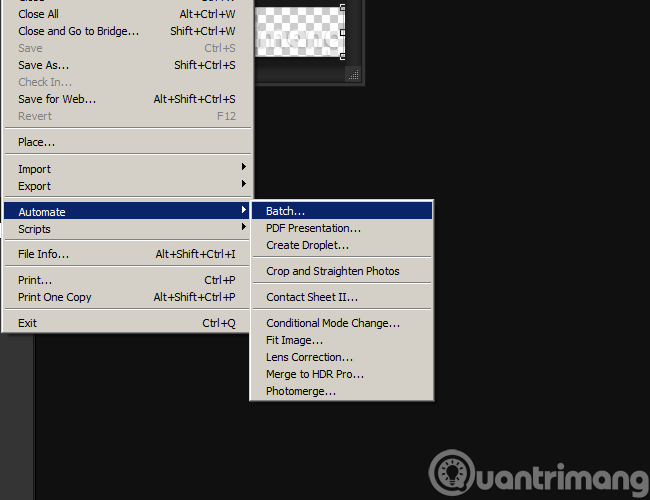Run Crop and Straighten Photos
The height and width of the screenshot is (500, 650).
(x=342, y=271)
